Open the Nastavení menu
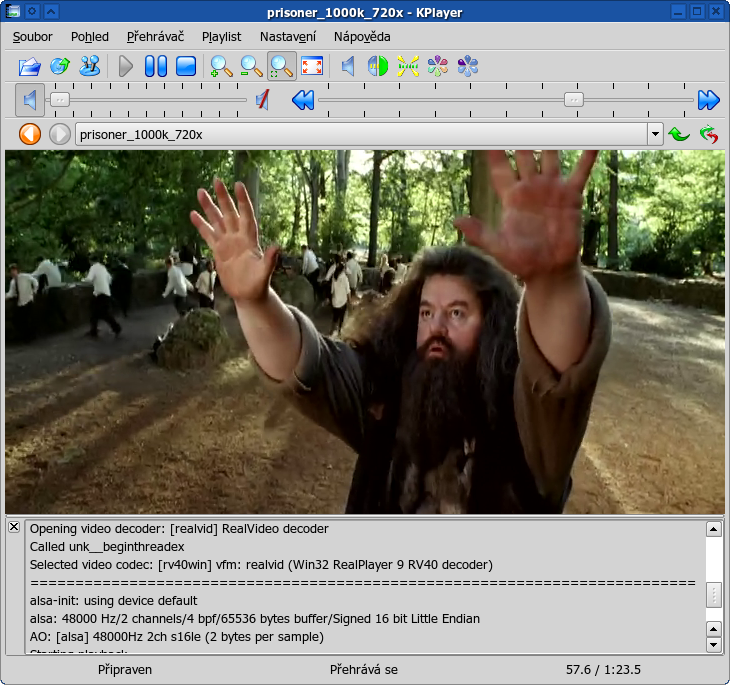 pos(288,37)
